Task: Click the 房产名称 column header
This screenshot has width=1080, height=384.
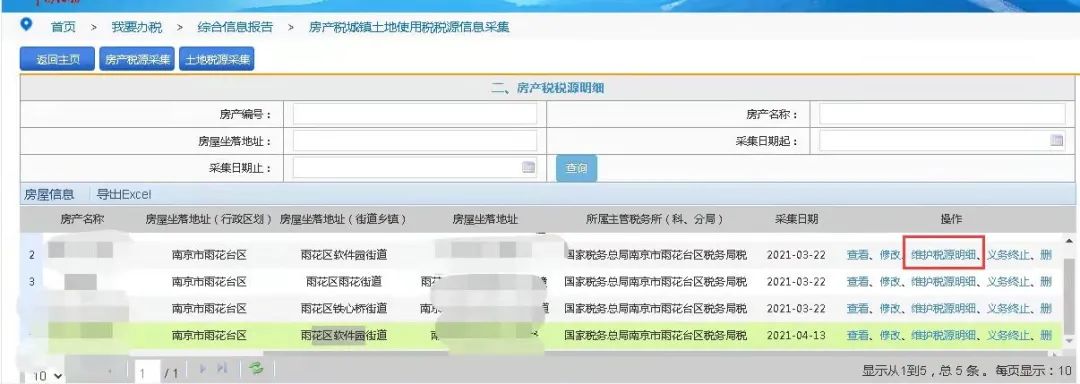Action: point(82,220)
